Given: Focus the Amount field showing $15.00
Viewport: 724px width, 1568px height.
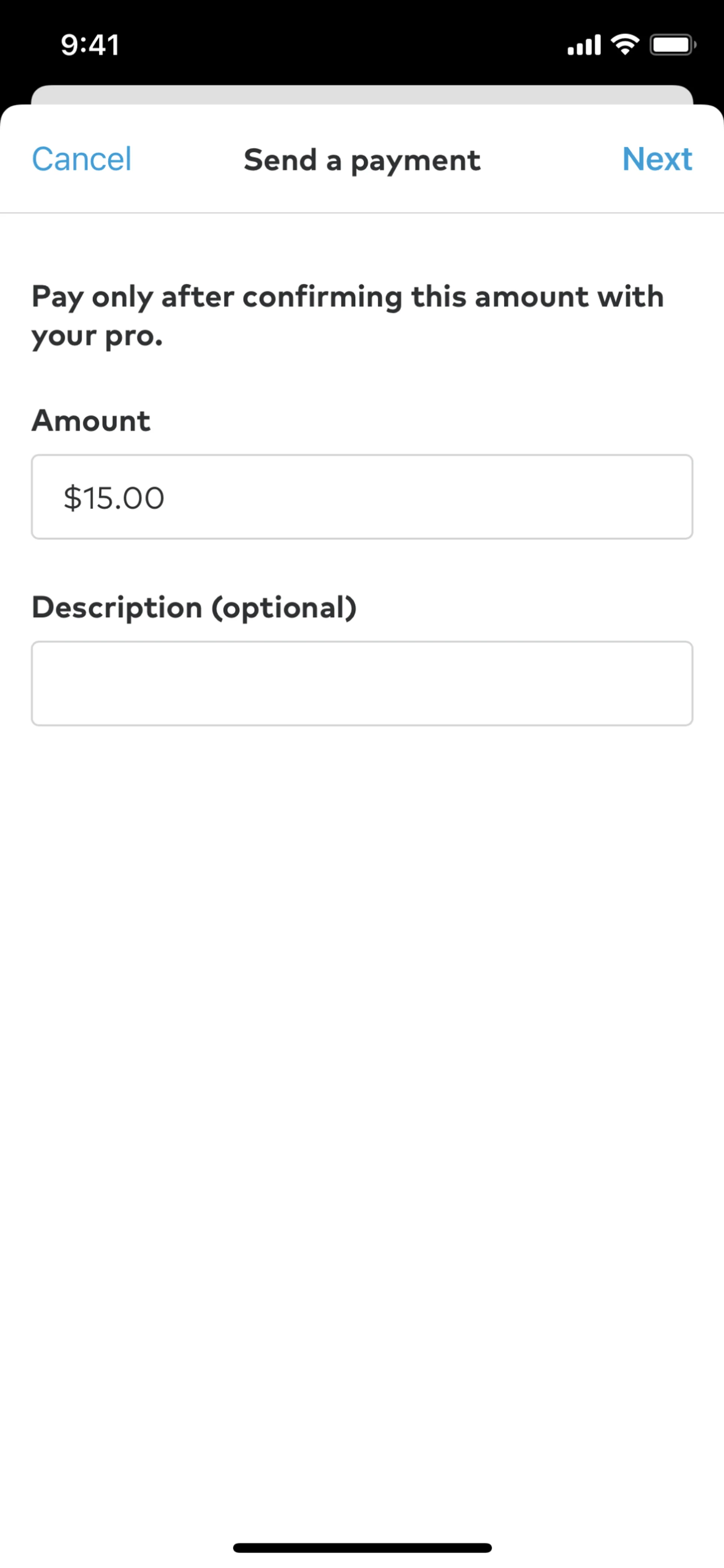Looking at the screenshot, I should 362,497.
